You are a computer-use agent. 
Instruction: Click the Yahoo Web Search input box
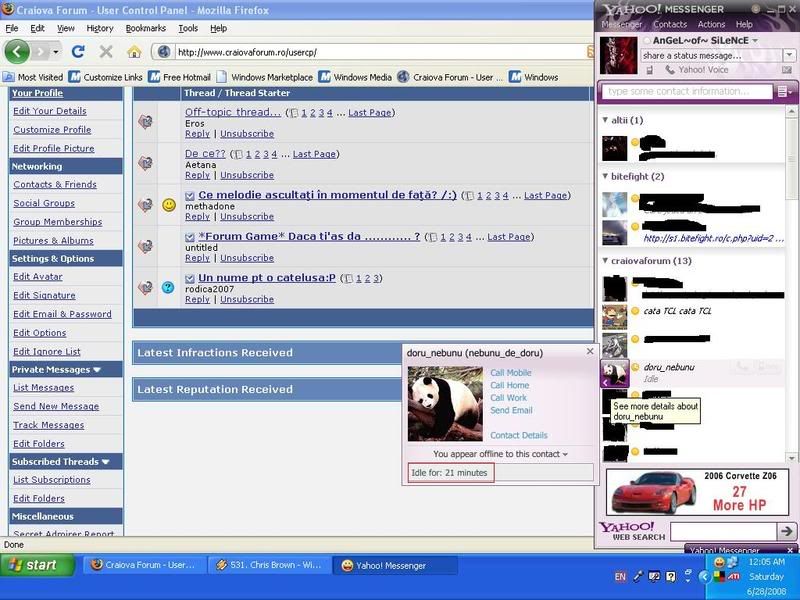pos(723,531)
